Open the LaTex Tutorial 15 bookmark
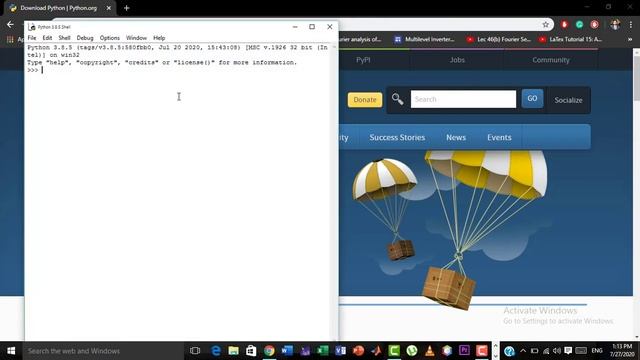The height and width of the screenshot is (360, 640). [571, 39]
